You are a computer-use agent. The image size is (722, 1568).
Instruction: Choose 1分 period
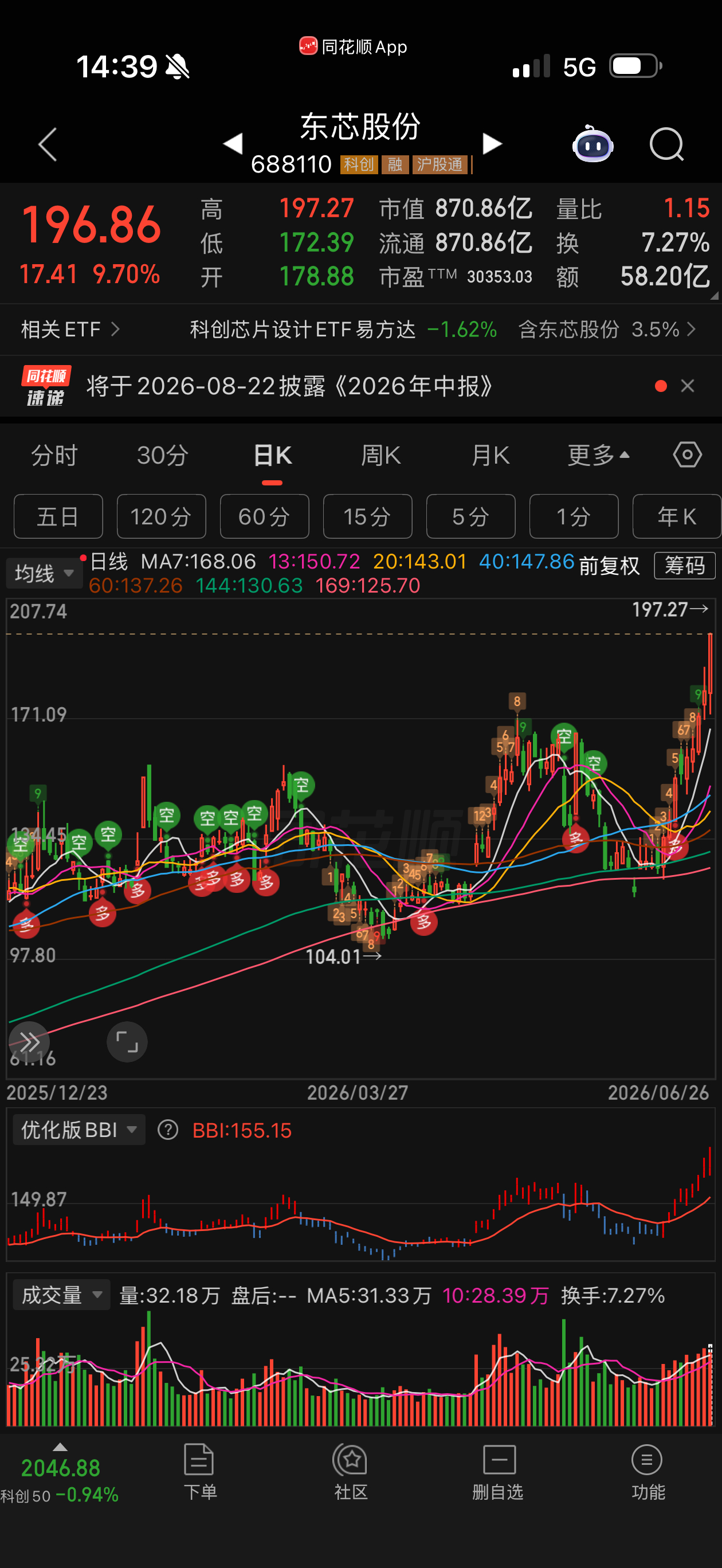click(x=574, y=516)
